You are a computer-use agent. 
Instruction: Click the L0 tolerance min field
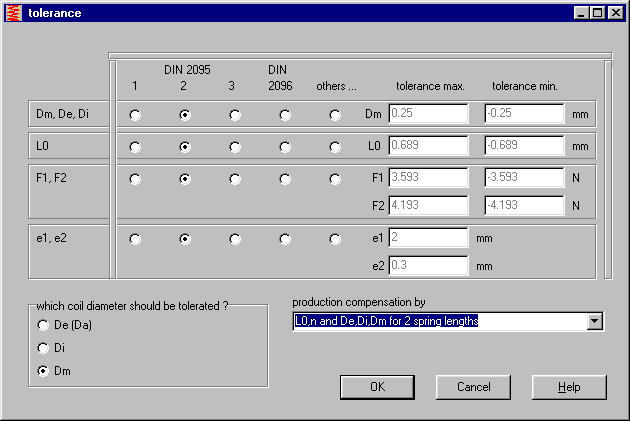click(x=524, y=146)
